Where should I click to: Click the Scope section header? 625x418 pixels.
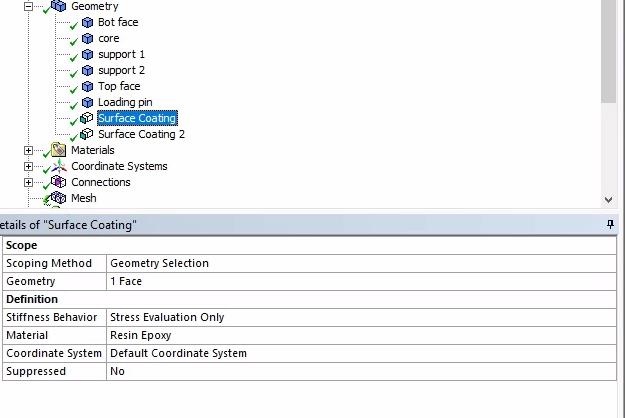tap(309, 245)
